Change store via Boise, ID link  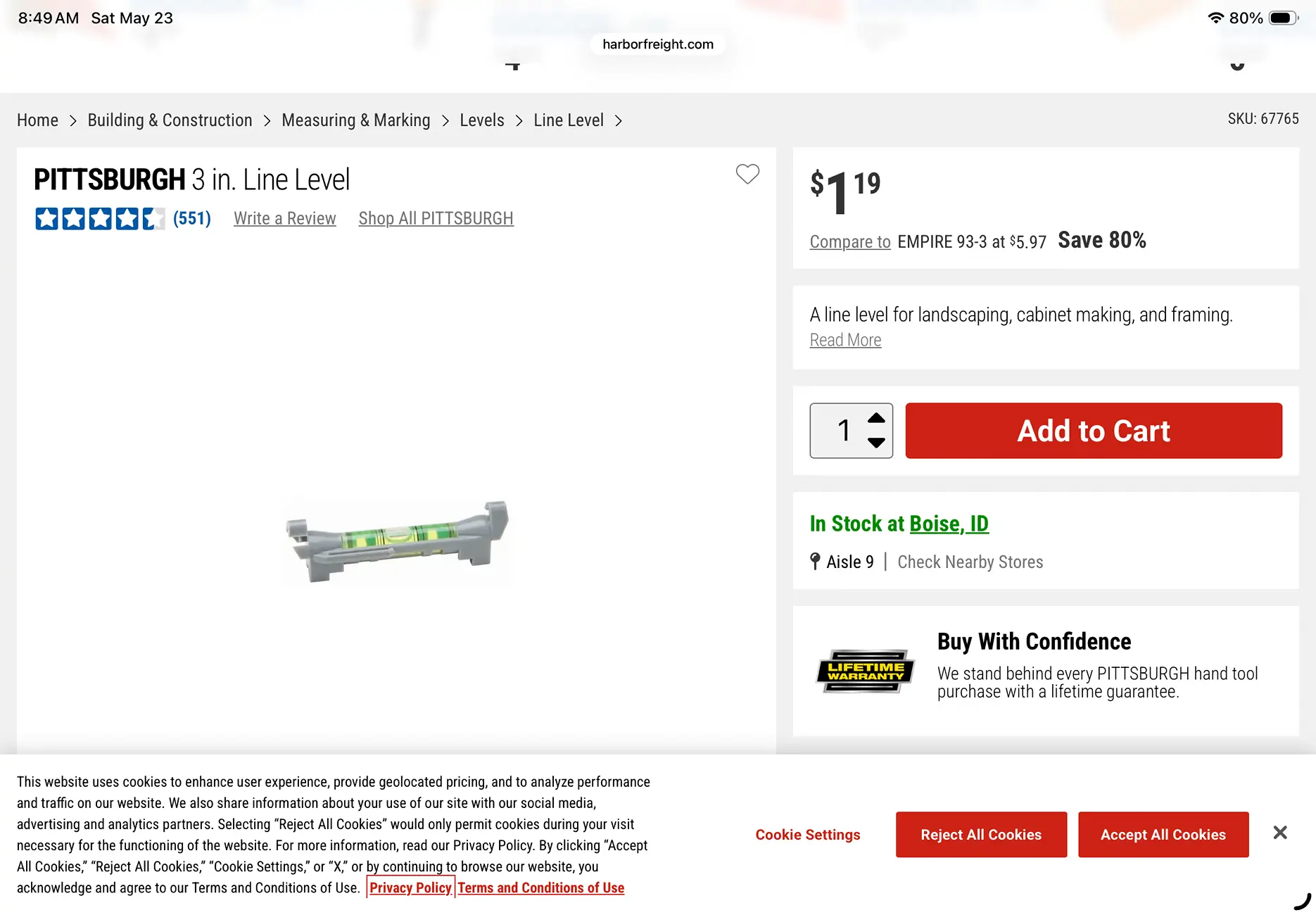point(949,524)
